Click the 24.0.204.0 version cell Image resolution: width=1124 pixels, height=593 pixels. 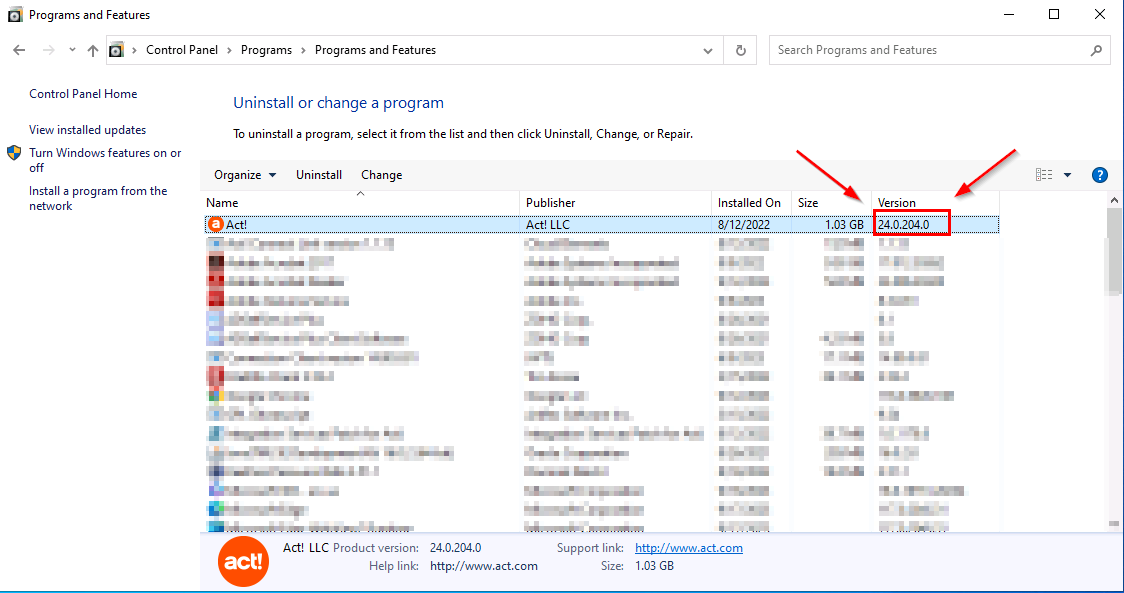pos(903,224)
